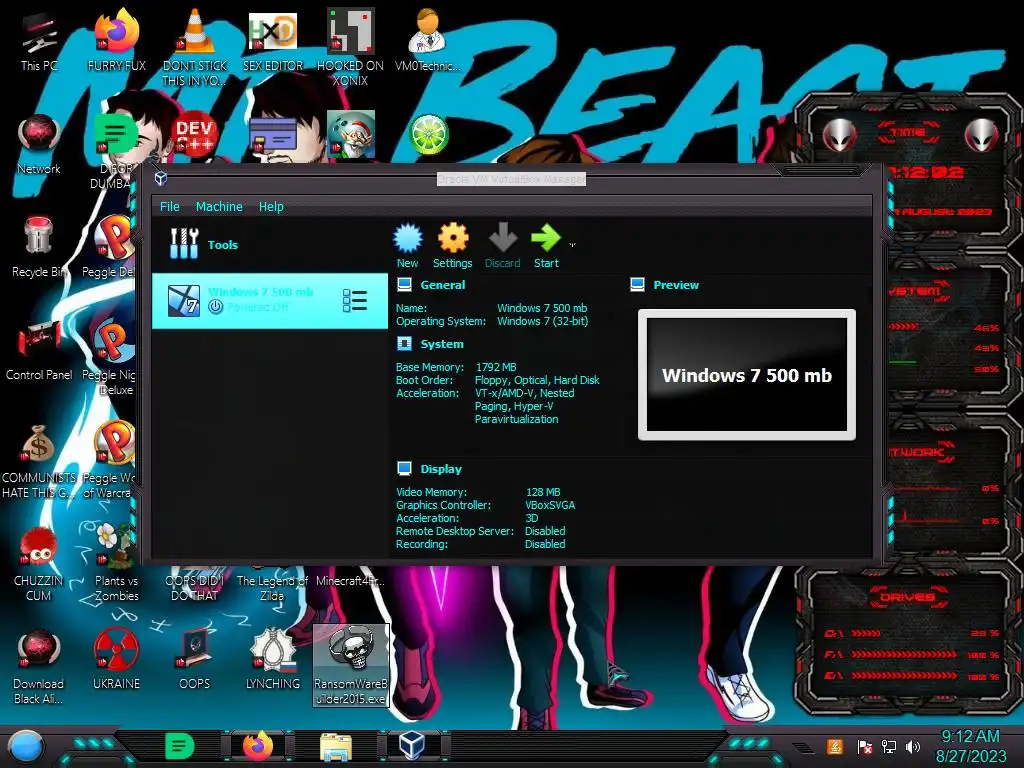The width and height of the screenshot is (1024, 768).
Task: Start the VM with the green arrow
Action: click(546, 245)
